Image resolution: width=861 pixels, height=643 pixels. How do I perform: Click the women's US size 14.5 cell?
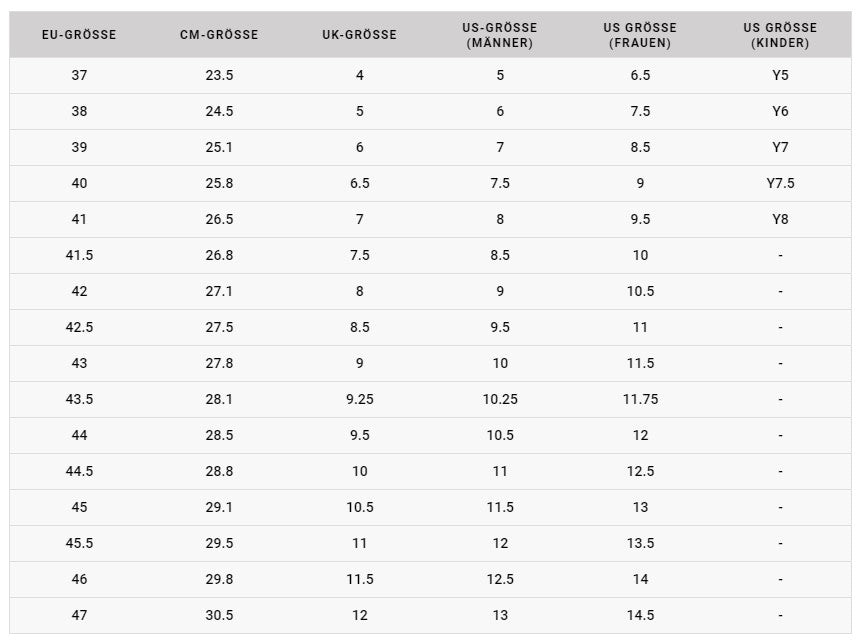(x=640, y=615)
